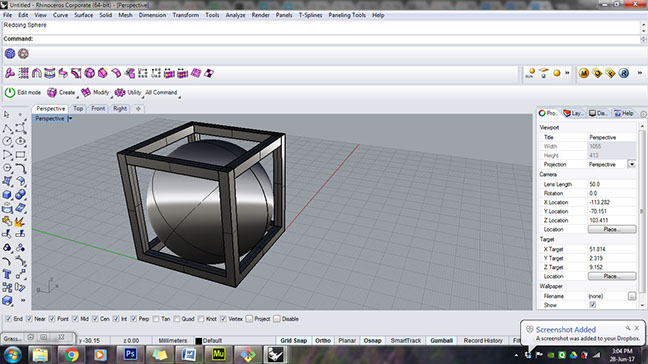Click the round yellow M plugin icon
This screenshot has width=648, height=364.
click(584, 73)
